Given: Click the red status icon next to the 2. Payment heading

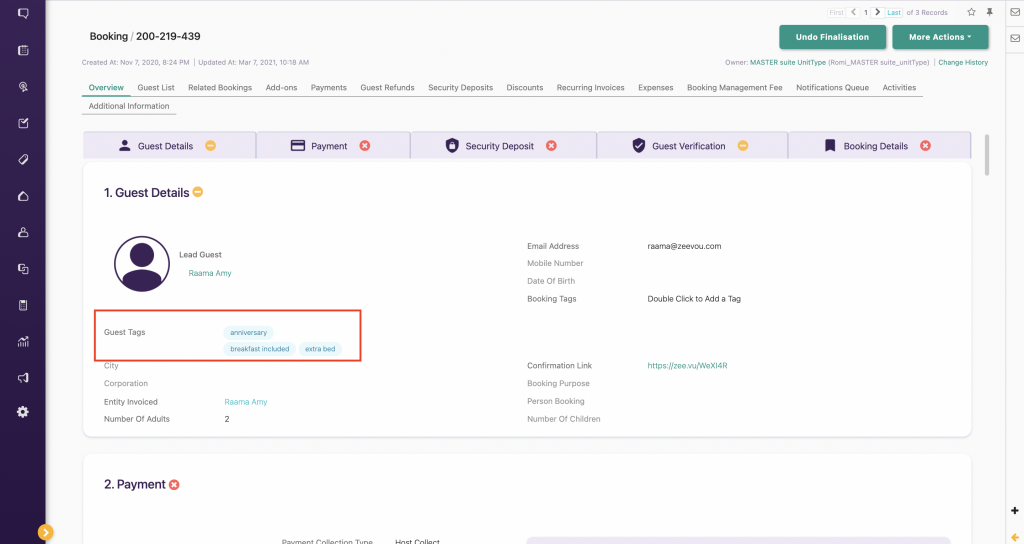Looking at the screenshot, I should pyautogui.click(x=174, y=485).
